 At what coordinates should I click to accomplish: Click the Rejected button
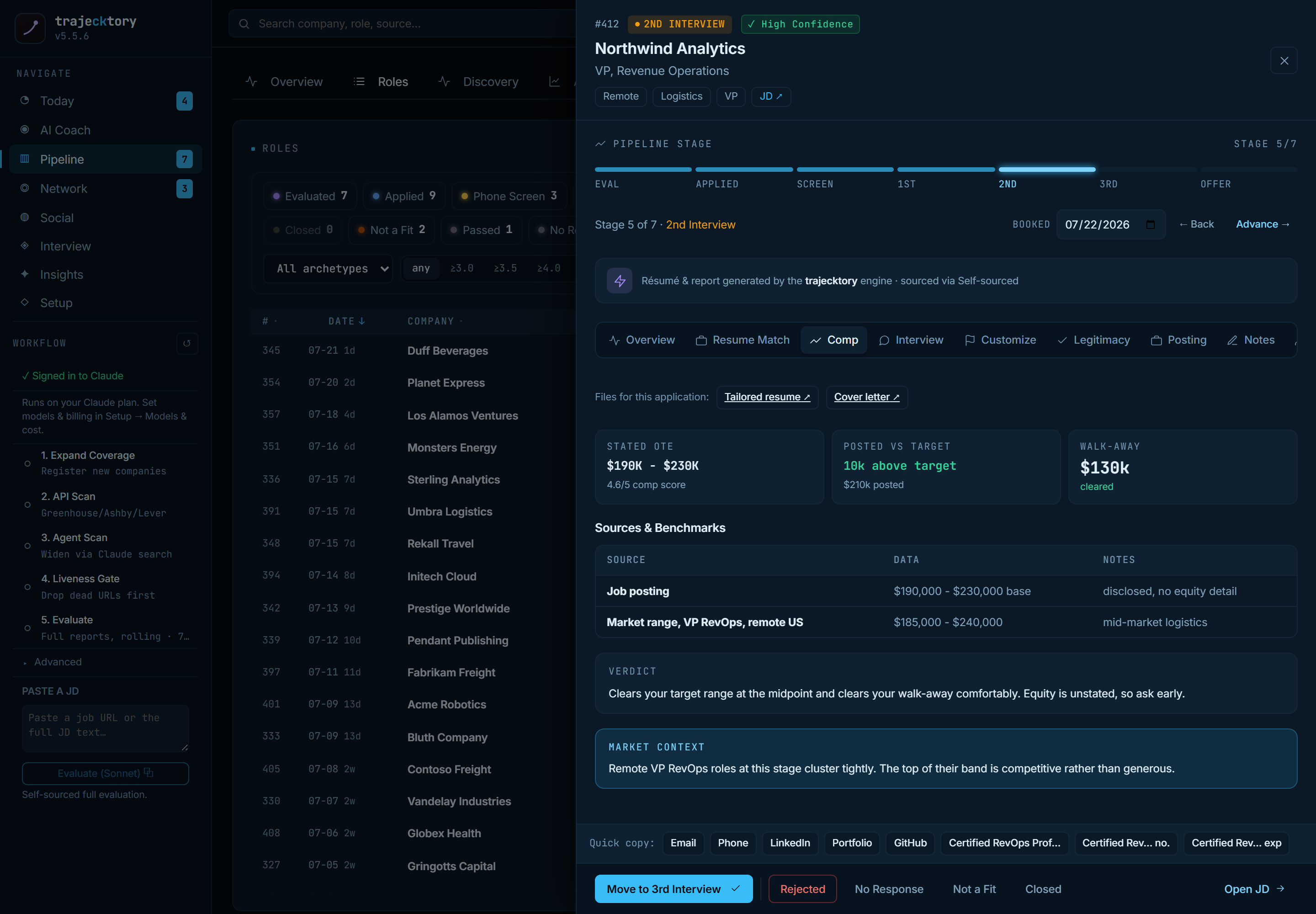point(802,888)
